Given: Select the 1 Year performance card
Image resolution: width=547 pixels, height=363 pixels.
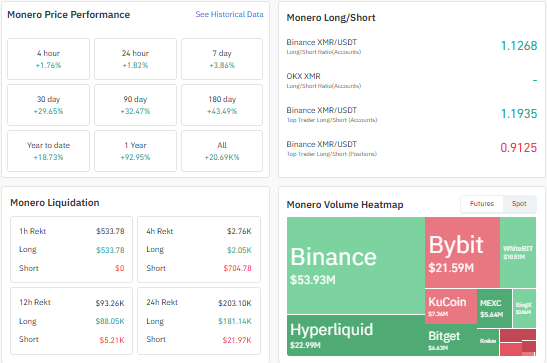Looking at the screenshot, I should [135, 151].
